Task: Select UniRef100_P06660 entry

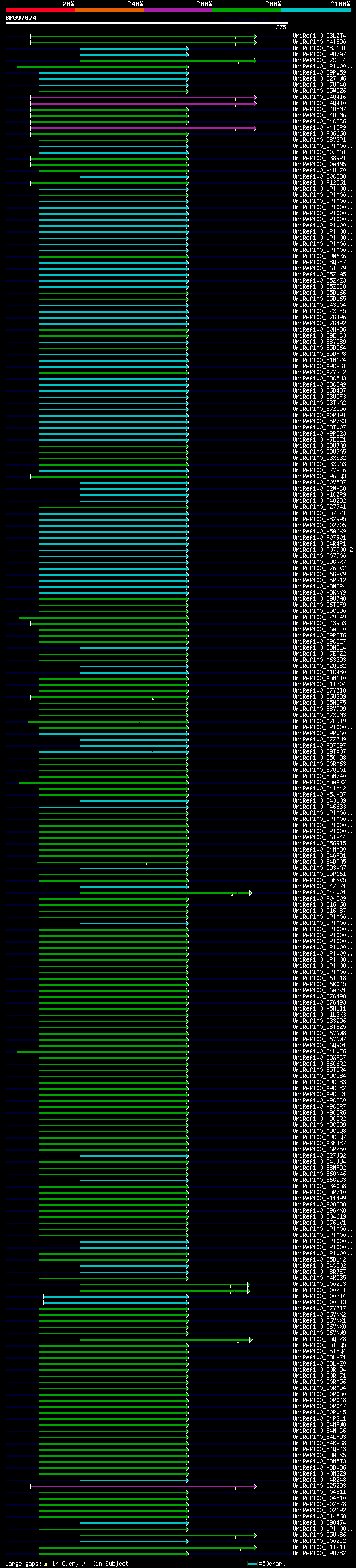Action: point(319,133)
